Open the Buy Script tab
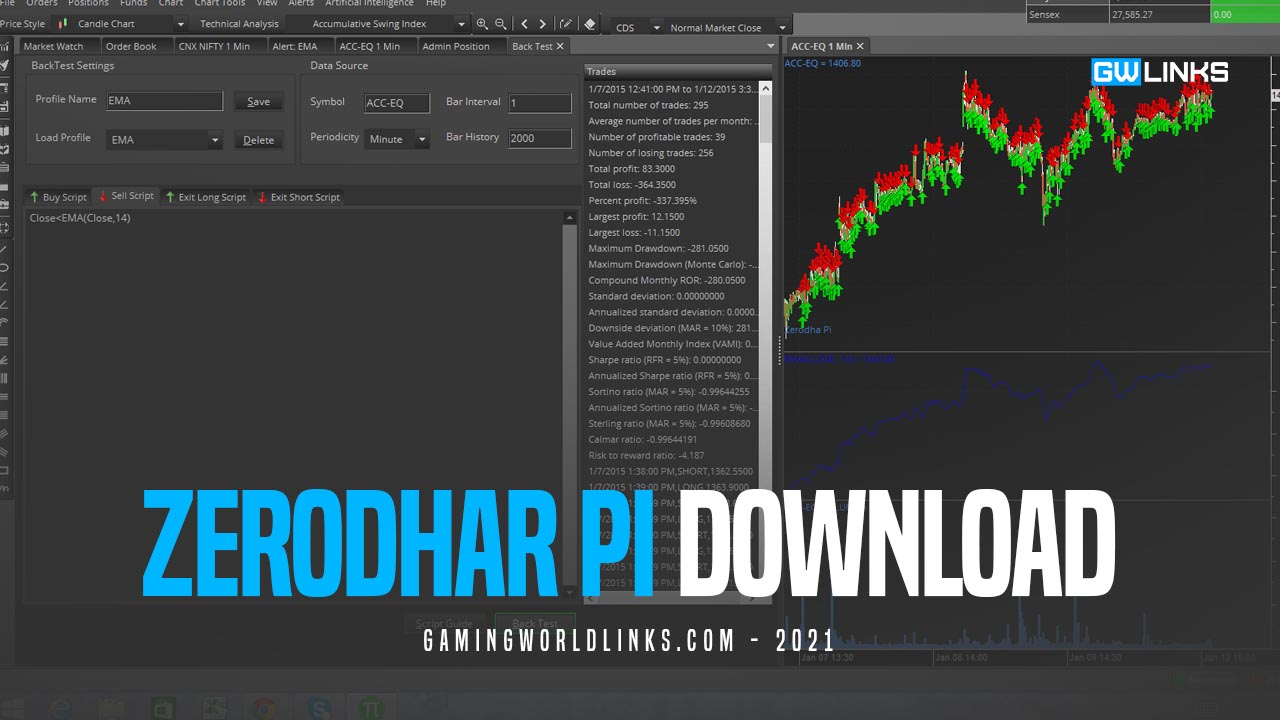Viewport: 1280px width, 720px height. pyautogui.click(x=58, y=197)
